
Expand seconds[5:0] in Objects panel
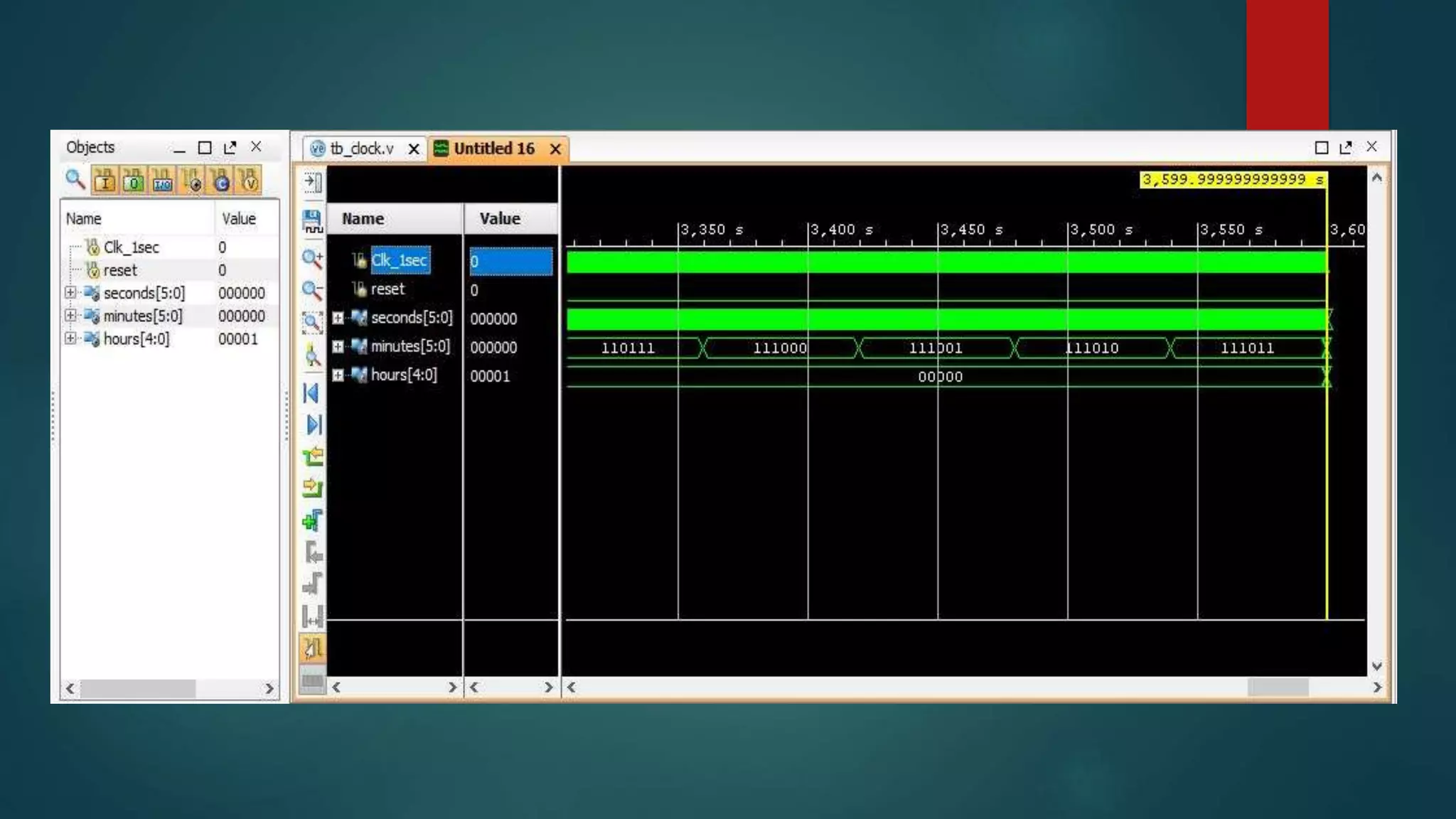[x=70, y=293]
